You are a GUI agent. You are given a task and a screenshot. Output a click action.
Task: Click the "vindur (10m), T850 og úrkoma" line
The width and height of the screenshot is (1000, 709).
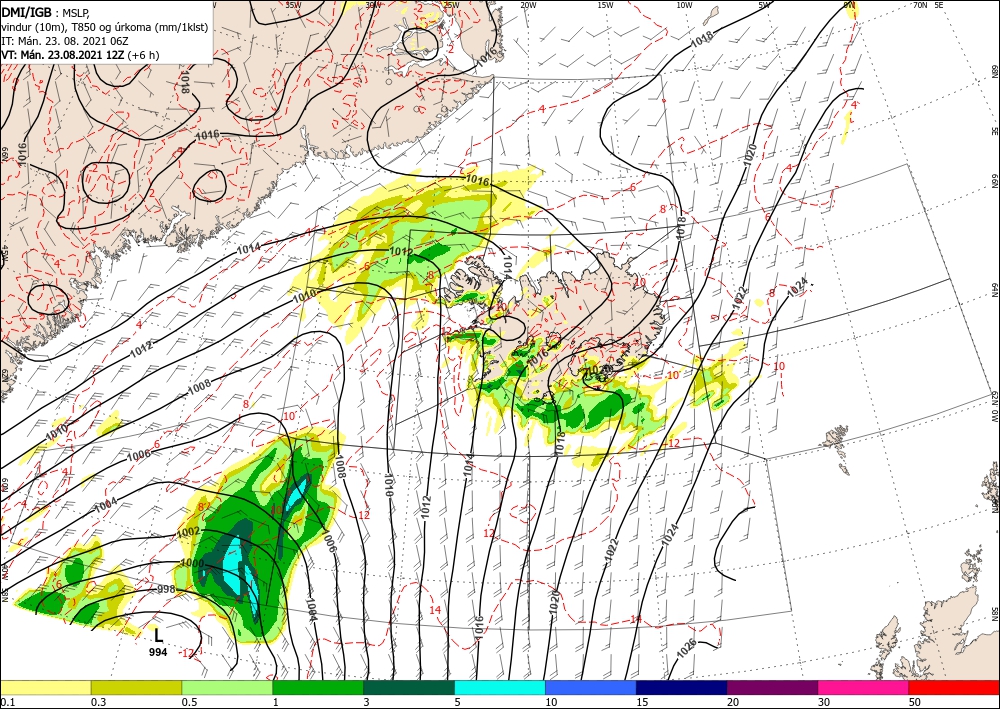click(x=105, y=27)
